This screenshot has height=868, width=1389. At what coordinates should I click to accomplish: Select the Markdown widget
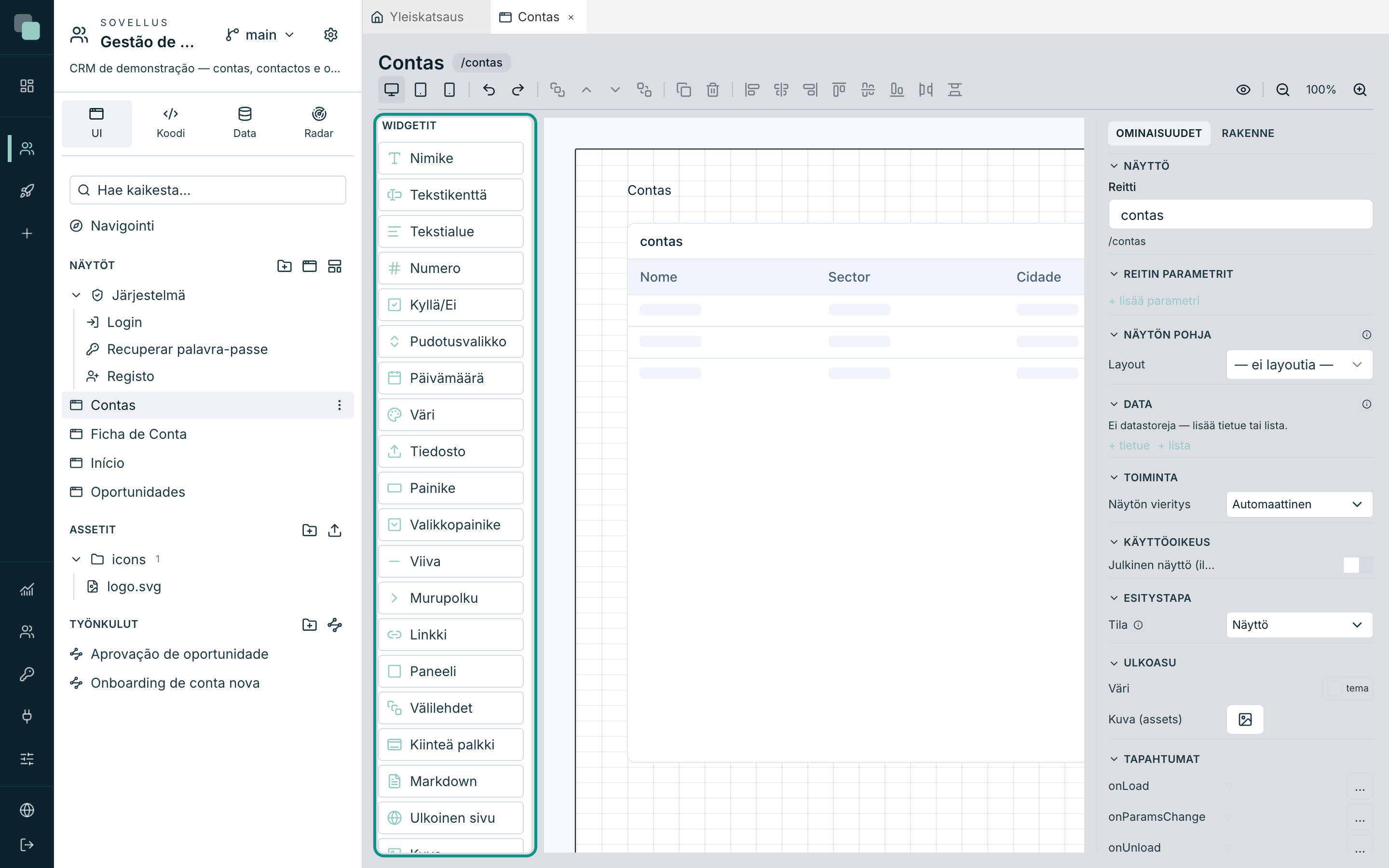click(x=451, y=781)
